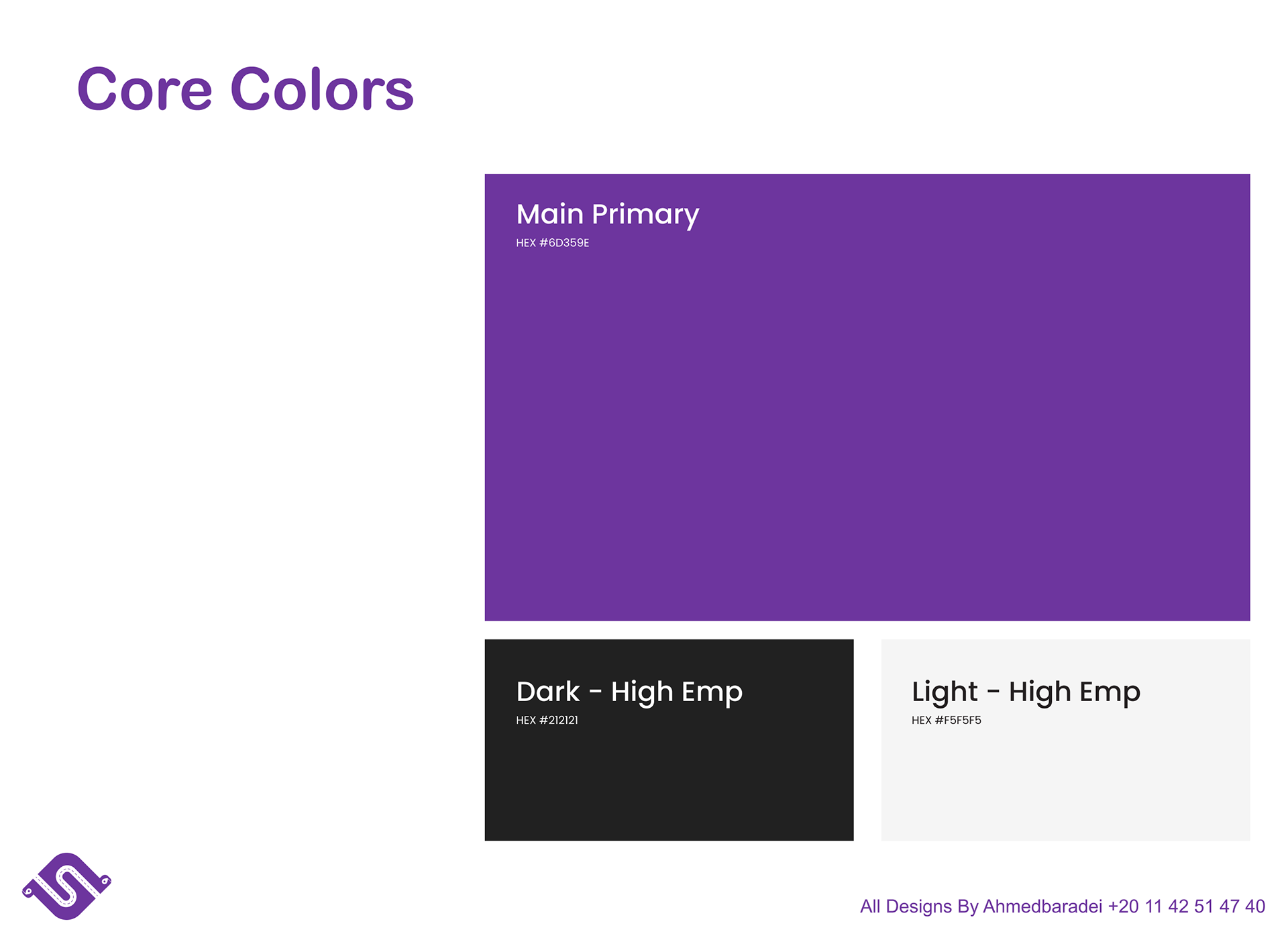Click the Ahmedbaradei name in footer
The image size is (1288, 942).
pyautogui.click(x=1042, y=906)
